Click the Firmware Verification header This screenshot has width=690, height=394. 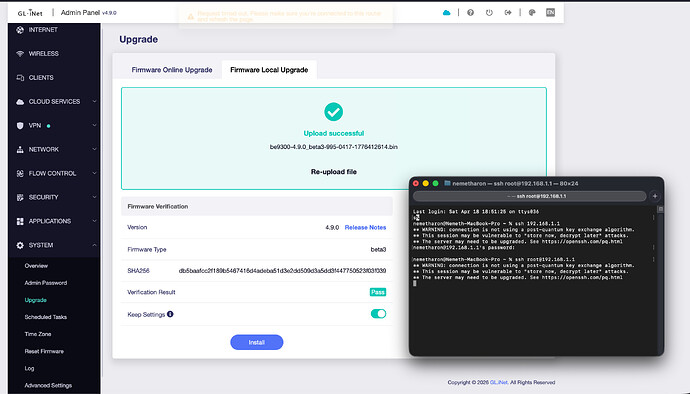257,206
